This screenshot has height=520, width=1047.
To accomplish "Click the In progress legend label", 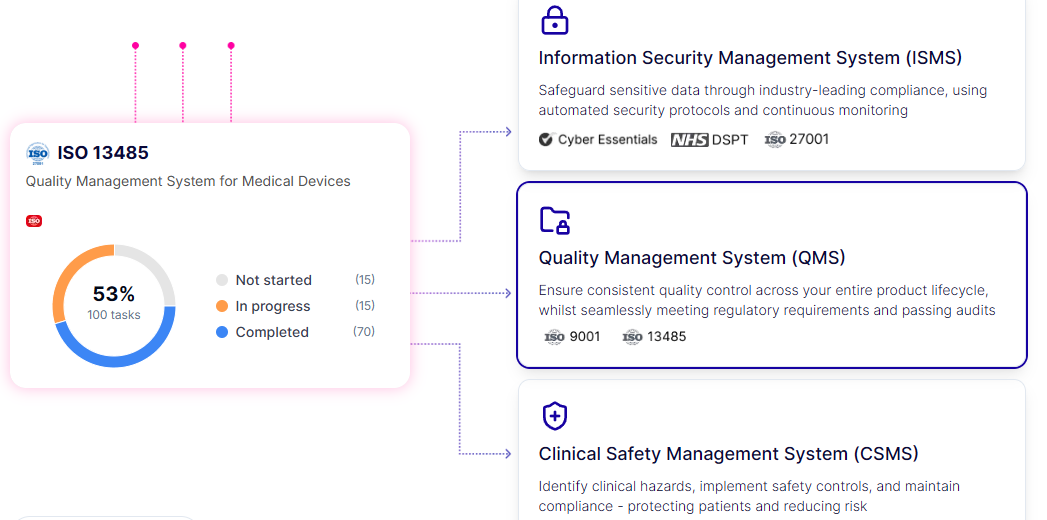I will tap(273, 306).
